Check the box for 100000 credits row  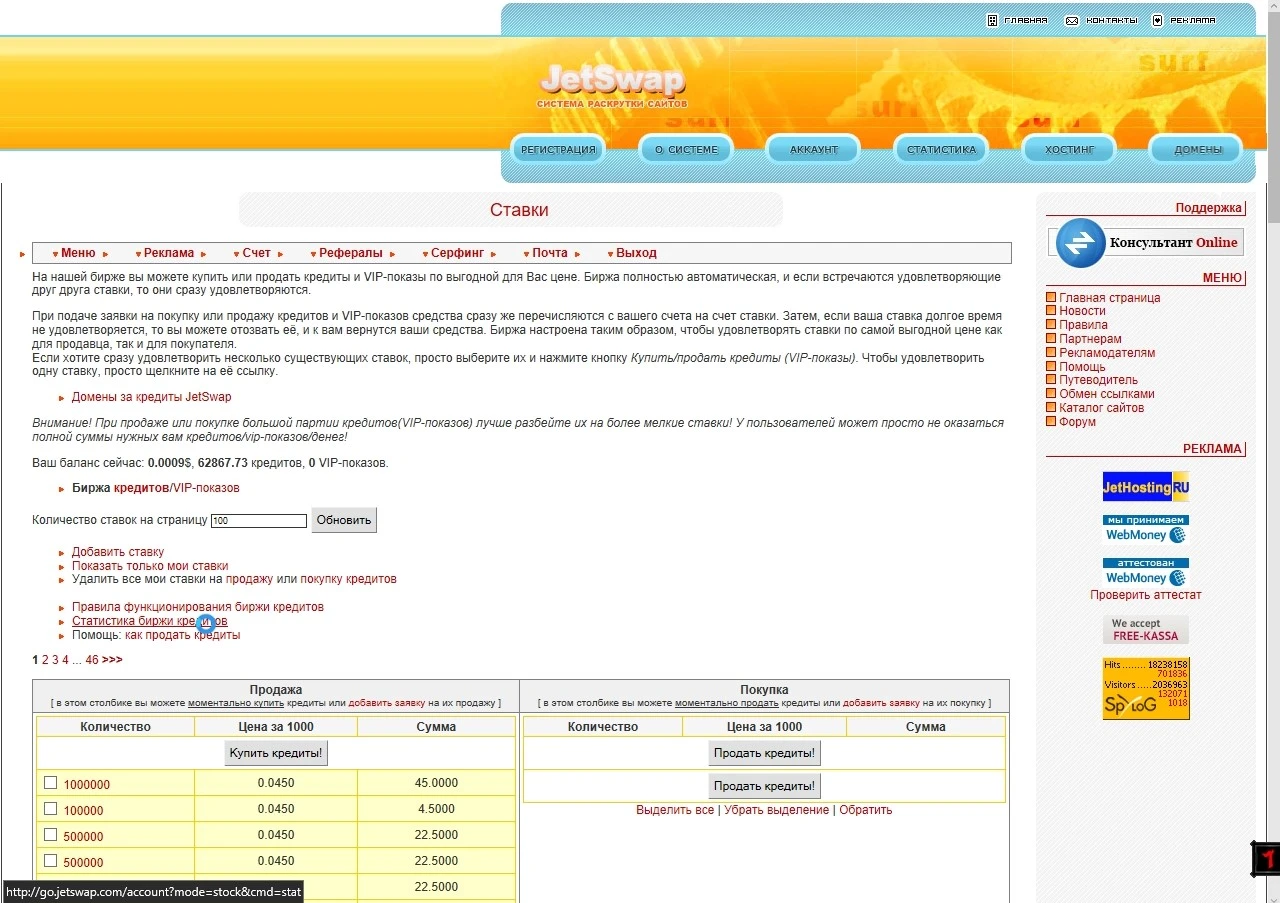51,809
